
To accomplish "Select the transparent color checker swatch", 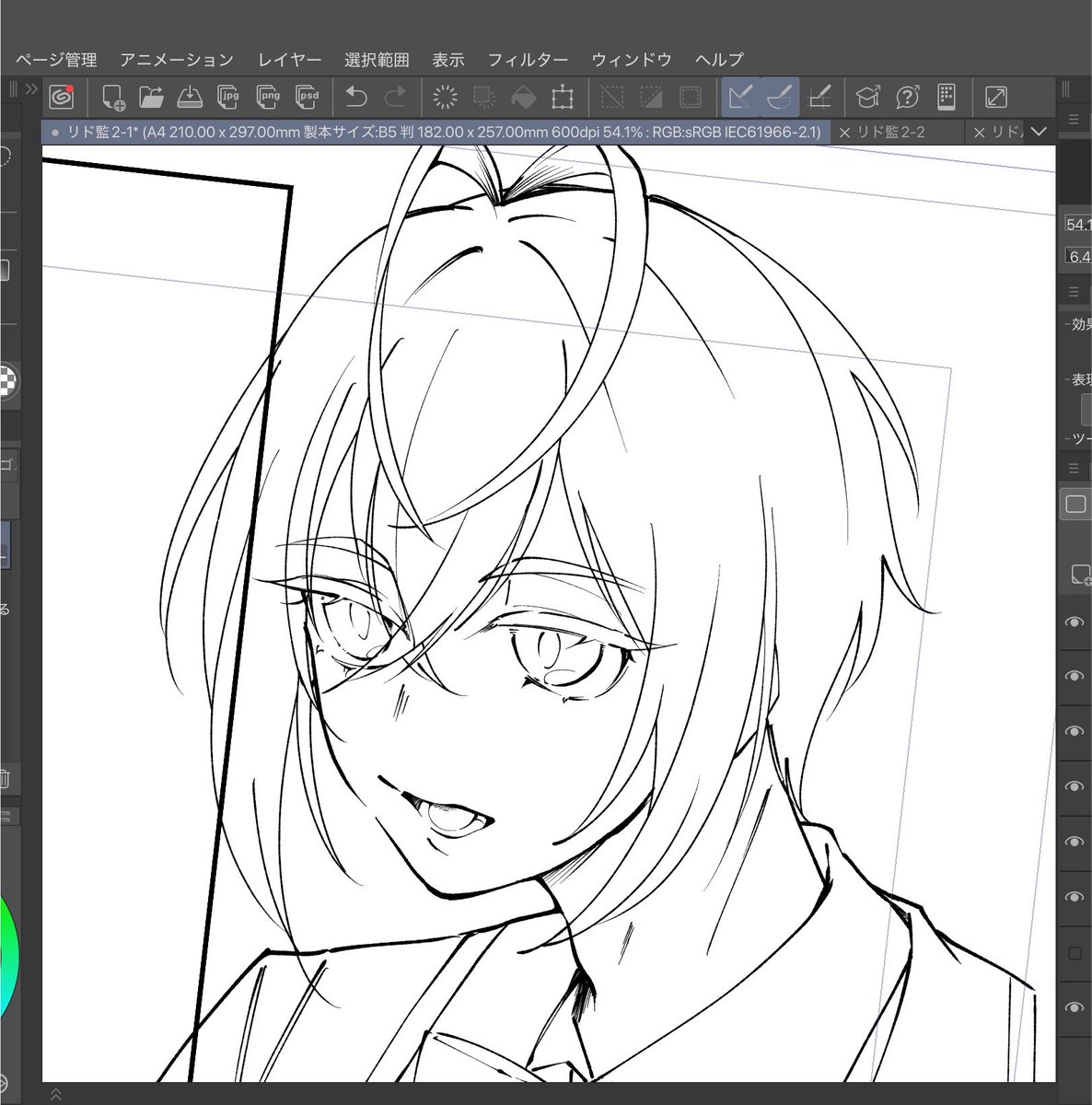I will click(7, 380).
